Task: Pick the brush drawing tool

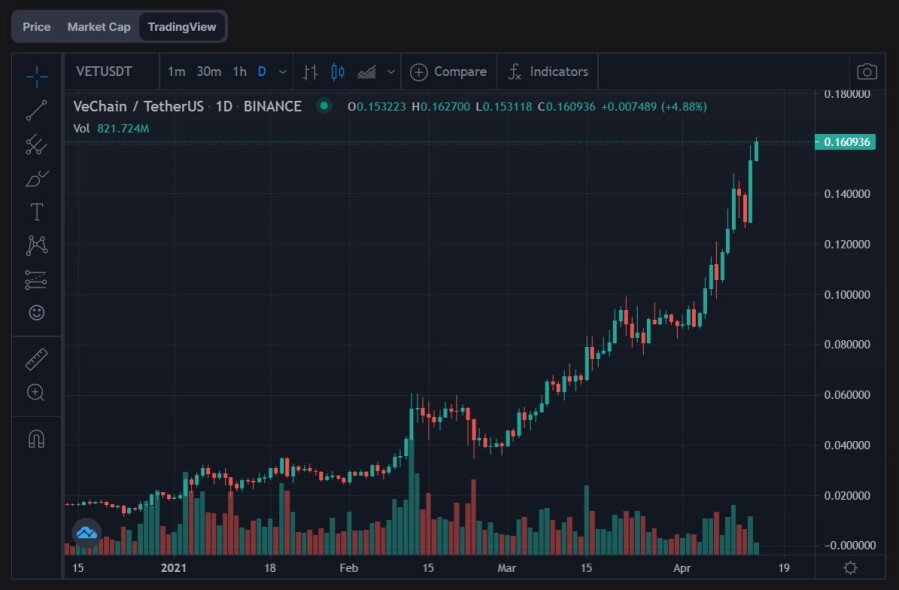Action: [36, 178]
